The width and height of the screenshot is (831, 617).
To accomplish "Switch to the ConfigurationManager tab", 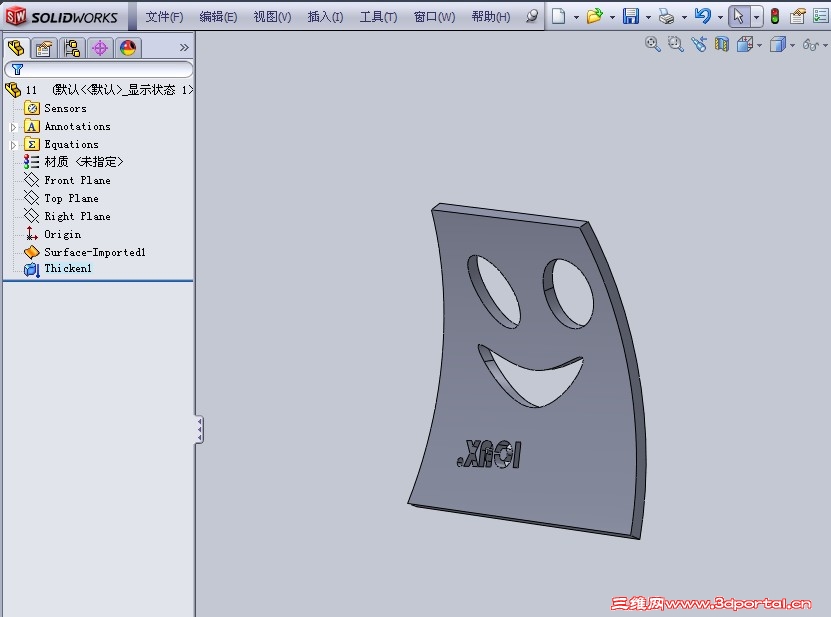I will (x=72, y=48).
